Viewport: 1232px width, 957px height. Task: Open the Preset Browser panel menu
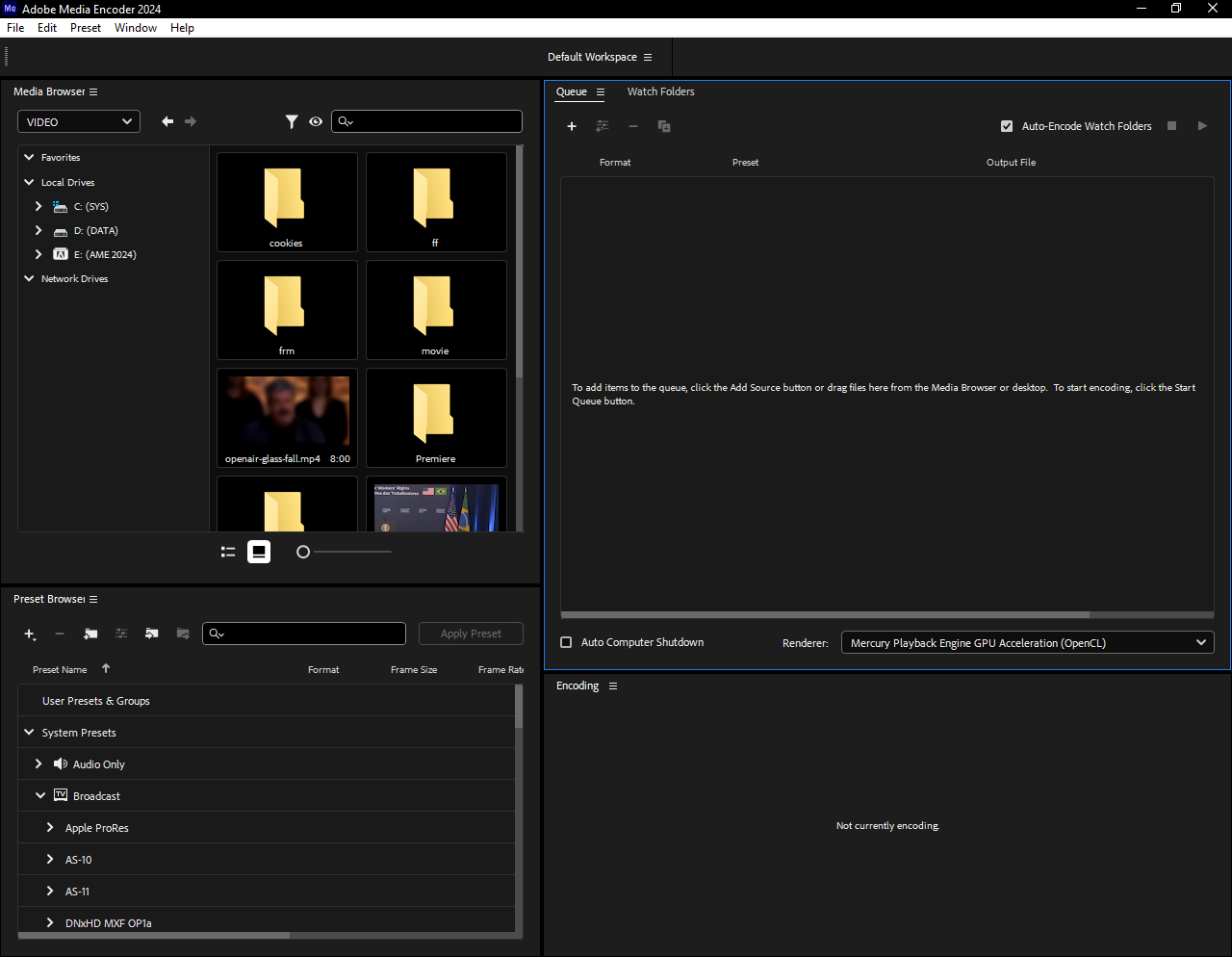coord(93,600)
